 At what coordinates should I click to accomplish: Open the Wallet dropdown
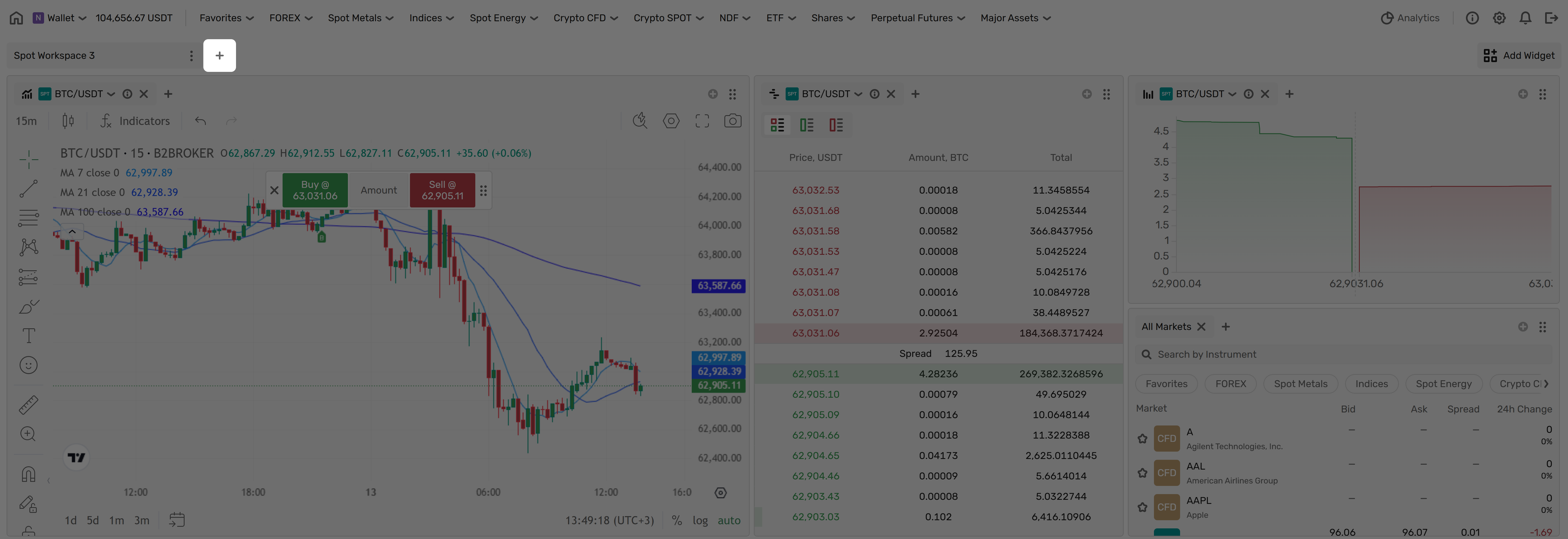coord(60,18)
